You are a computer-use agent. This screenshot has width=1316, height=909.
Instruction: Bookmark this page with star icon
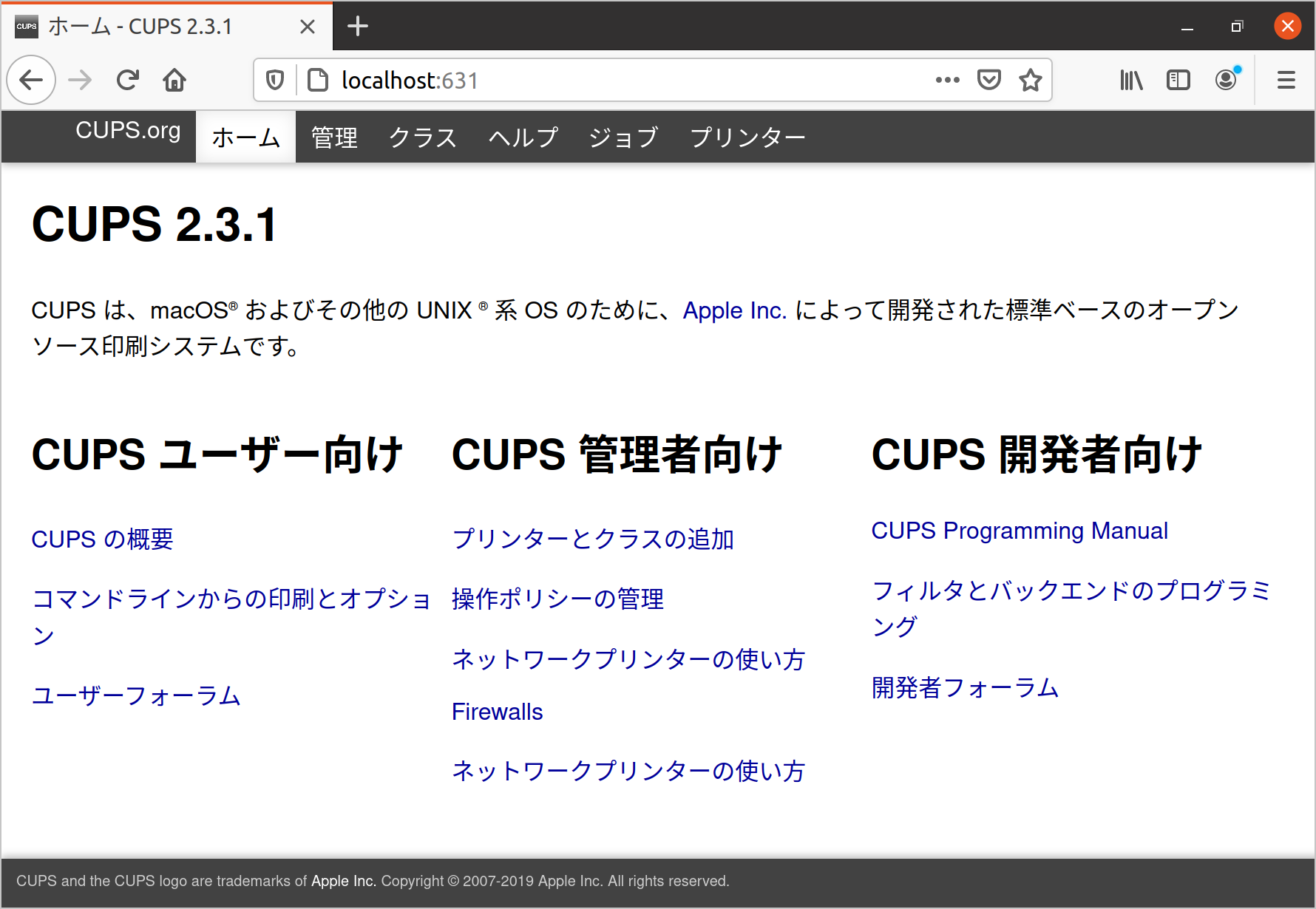pyautogui.click(x=1030, y=80)
